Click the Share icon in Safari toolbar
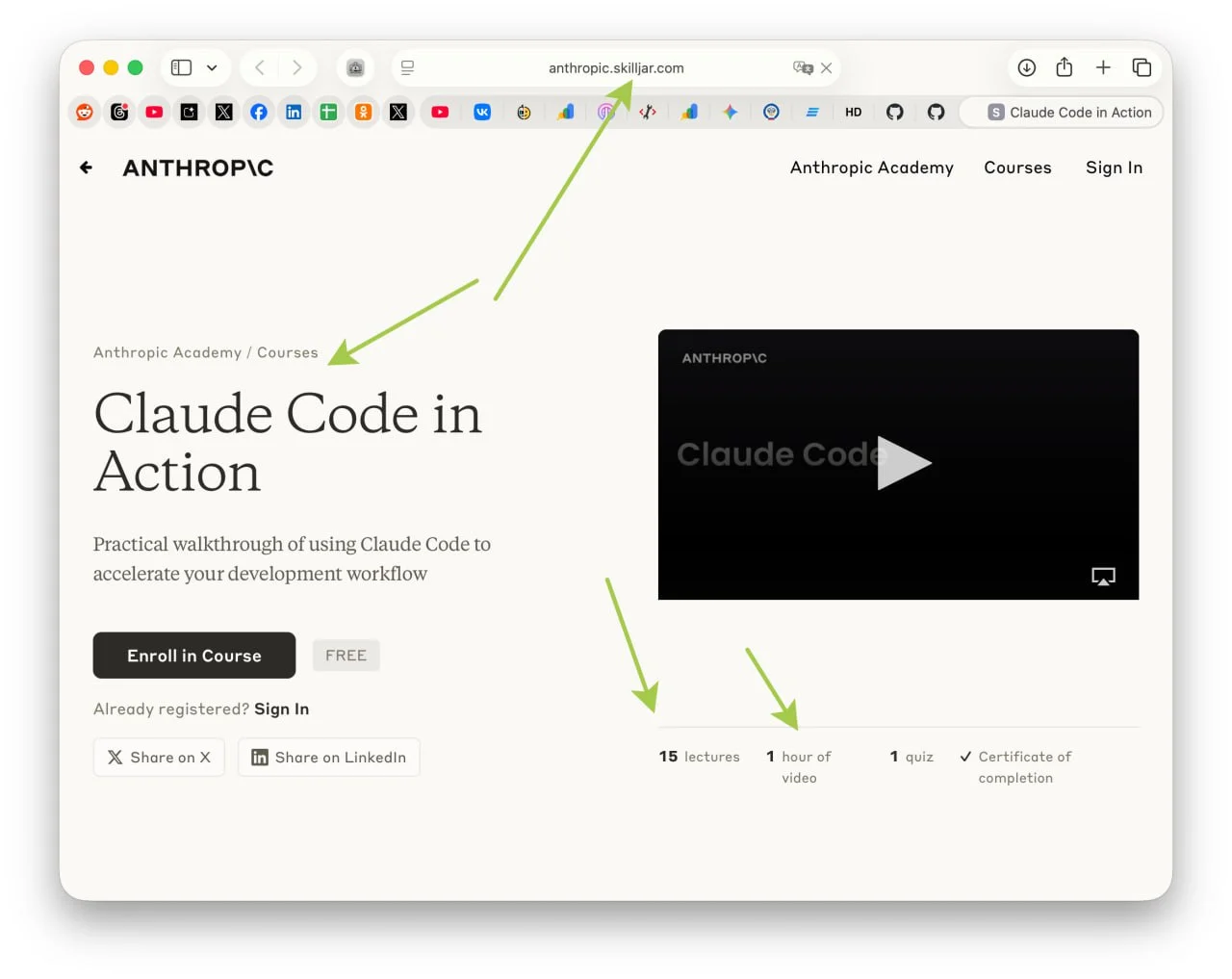 [1064, 67]
